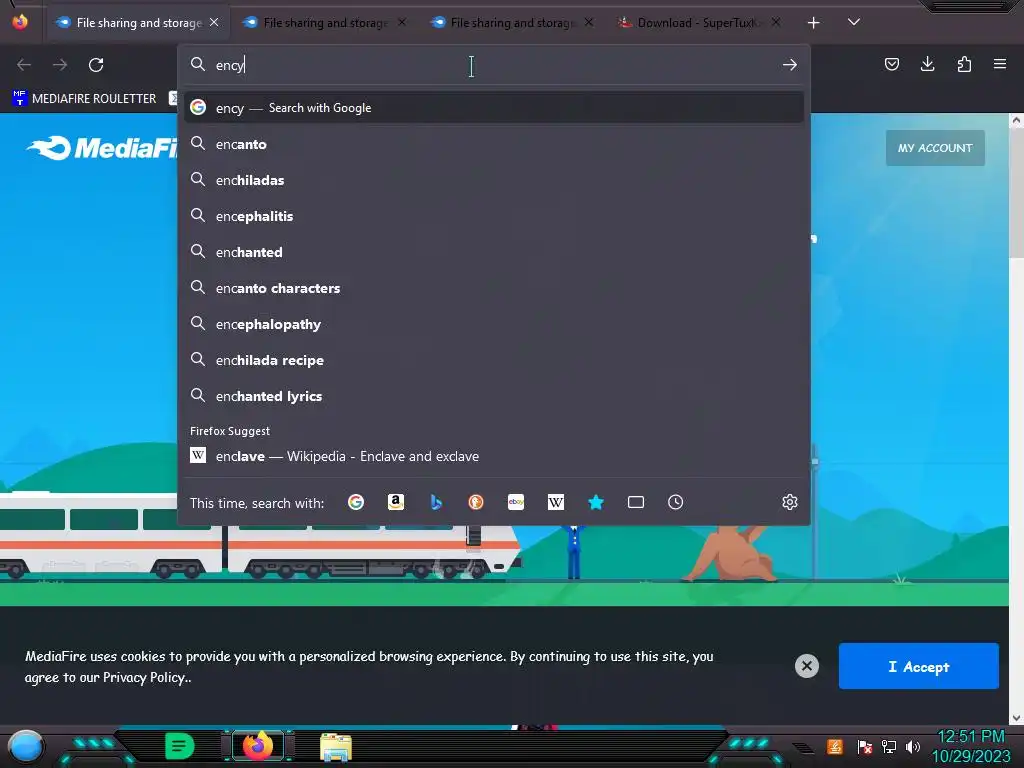Open MEDIAFIRE ROULETTER bookmark
The width and height of the screenshot is (1024, 768).
coord(84,99)
